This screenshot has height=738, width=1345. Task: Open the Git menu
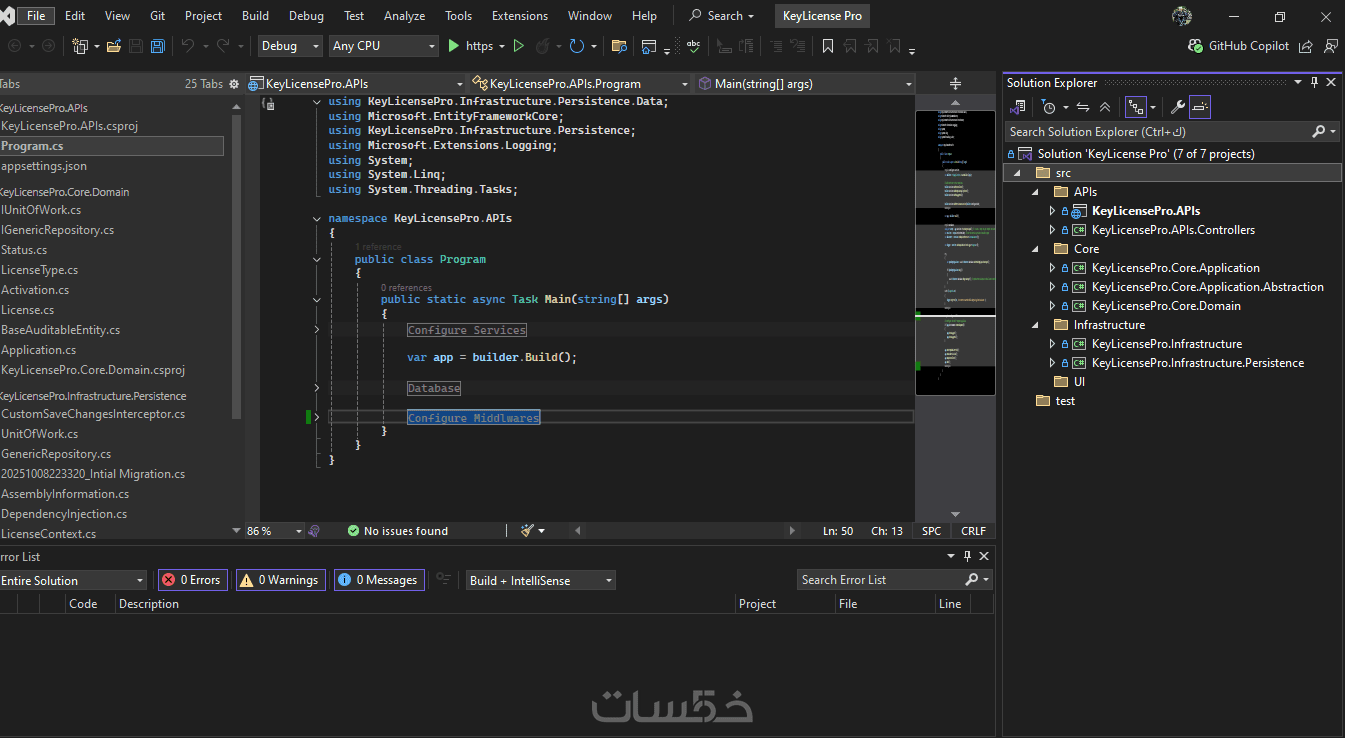[x=158, y=16]
